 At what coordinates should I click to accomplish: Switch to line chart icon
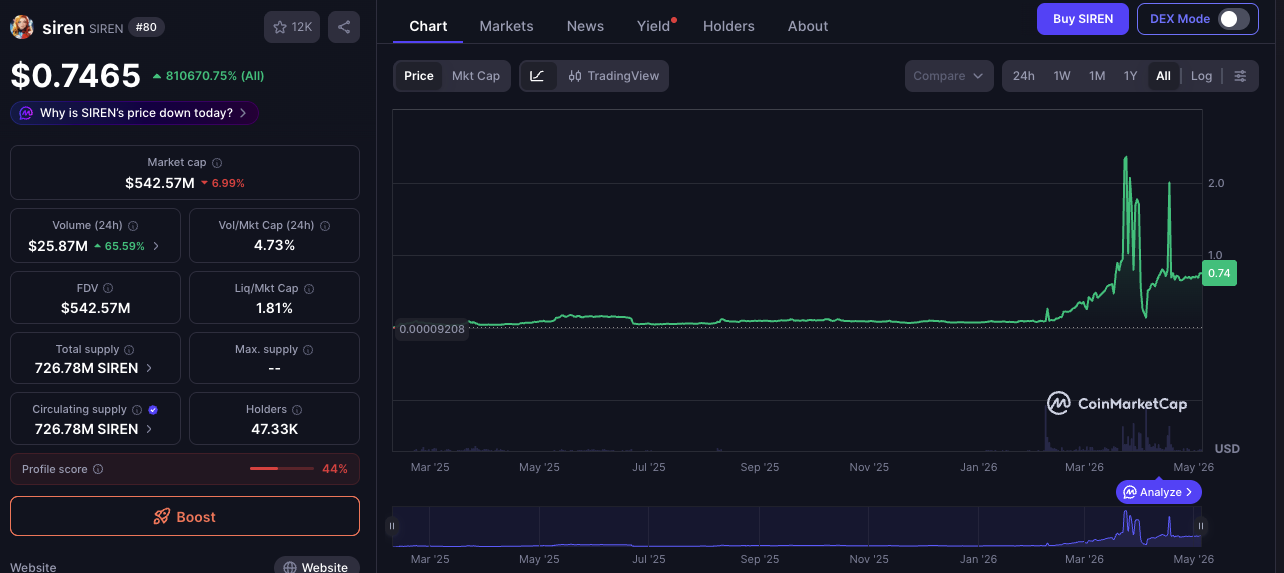537,76
